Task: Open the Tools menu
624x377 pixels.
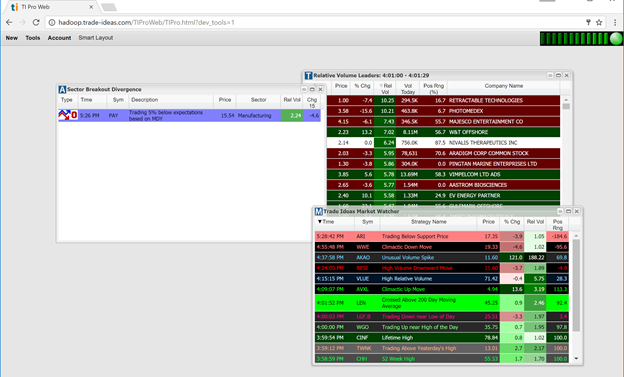Action: pos(33,38)
